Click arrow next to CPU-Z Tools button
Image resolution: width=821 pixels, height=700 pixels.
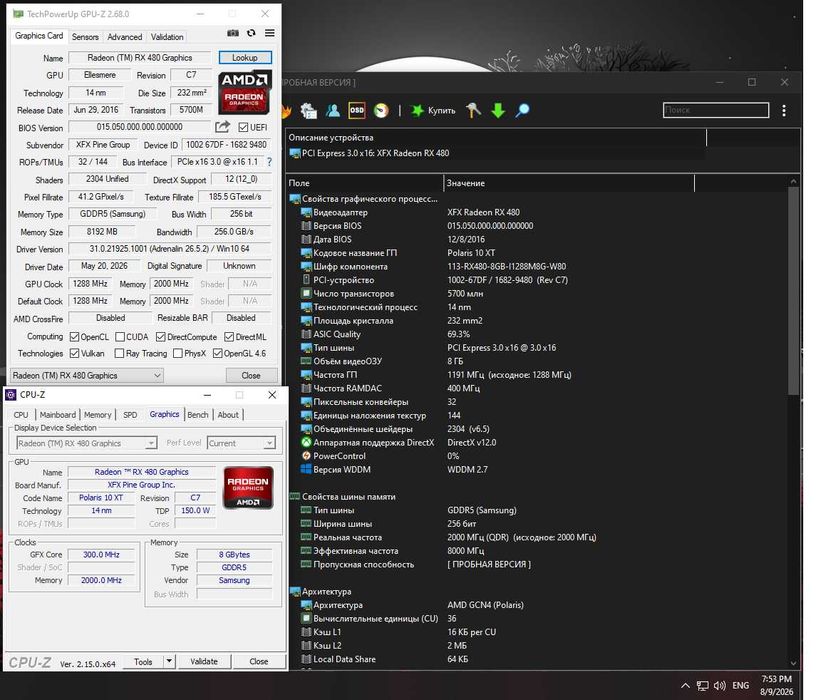pos(169,661)
